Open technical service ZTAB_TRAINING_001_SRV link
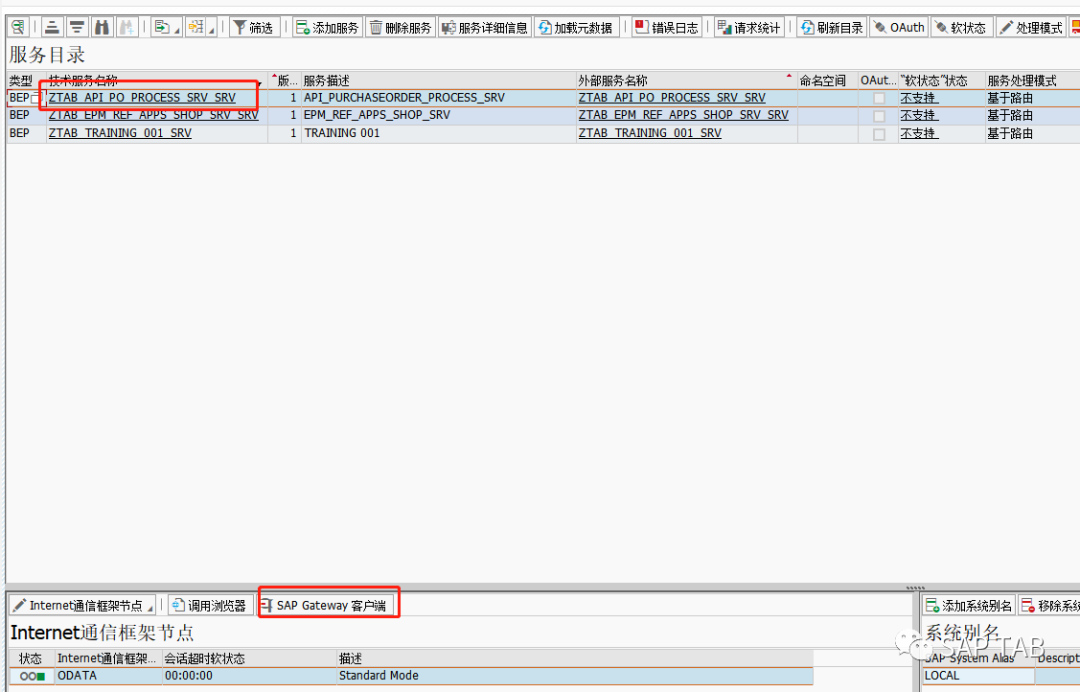 120,133
